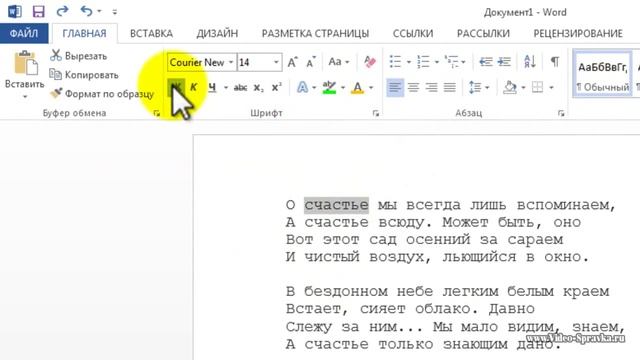Click the sort A-Z icon
This screenshot has width=640, height=360.
pos(530,62)
